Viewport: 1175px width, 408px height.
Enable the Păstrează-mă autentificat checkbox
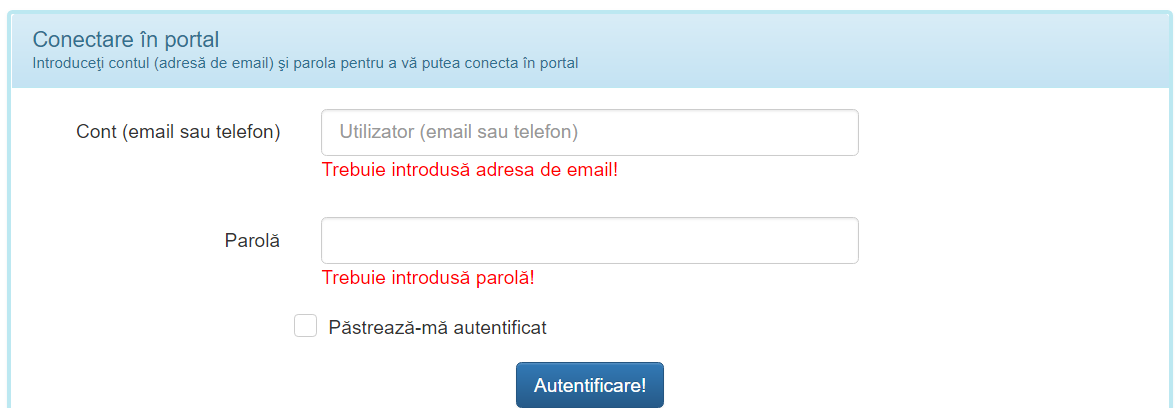coord(305,326)
